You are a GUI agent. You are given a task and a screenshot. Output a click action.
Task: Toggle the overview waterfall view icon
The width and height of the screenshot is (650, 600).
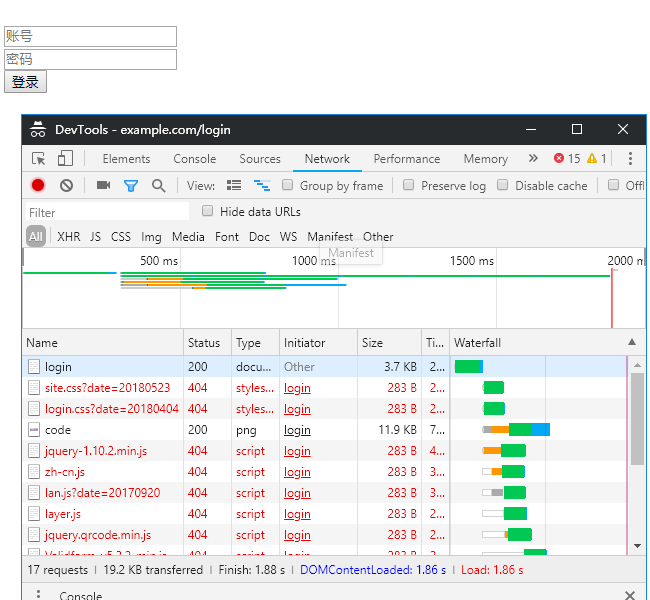click(262, 185)
